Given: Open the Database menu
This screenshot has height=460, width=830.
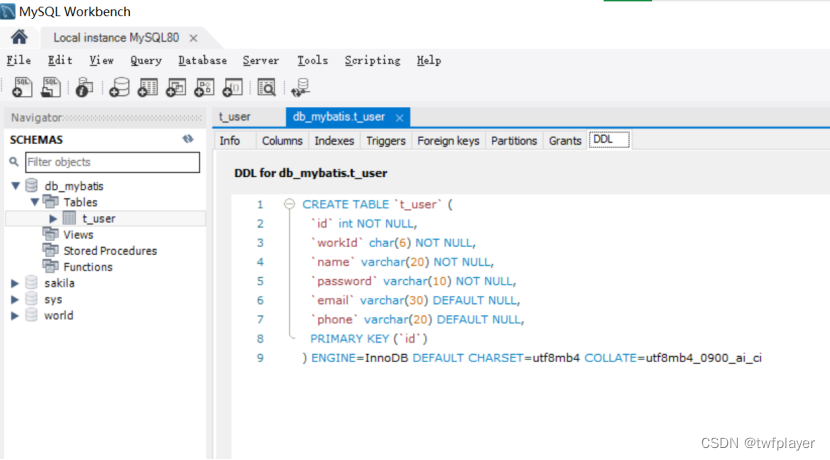Looking at the screenshot, I should tap(203, 60).
